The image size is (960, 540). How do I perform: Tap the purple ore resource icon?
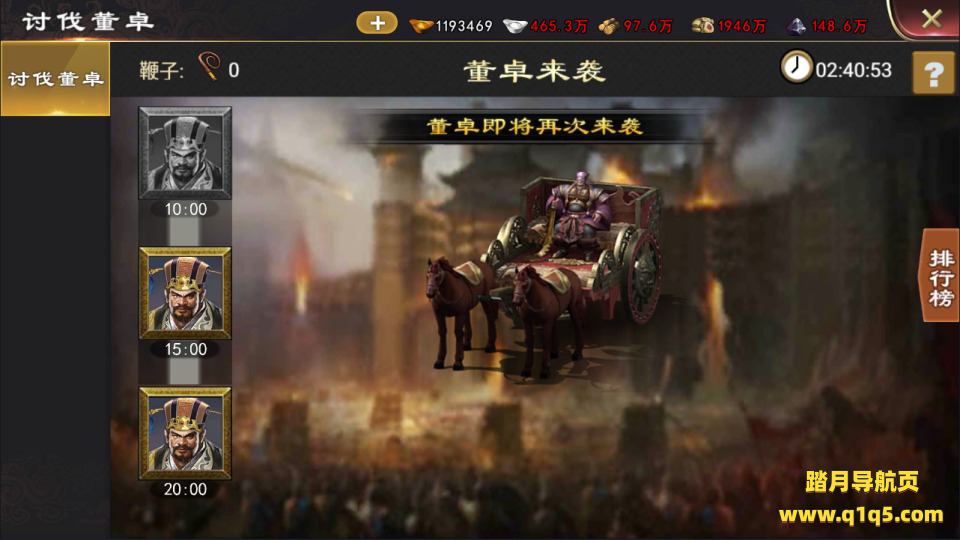click(796, 26)
